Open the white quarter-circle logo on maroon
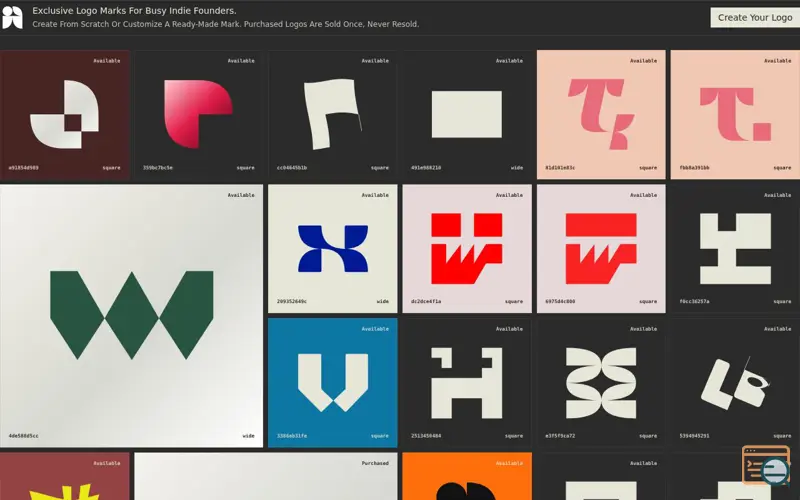800x500 pixels. pos(65,114)
